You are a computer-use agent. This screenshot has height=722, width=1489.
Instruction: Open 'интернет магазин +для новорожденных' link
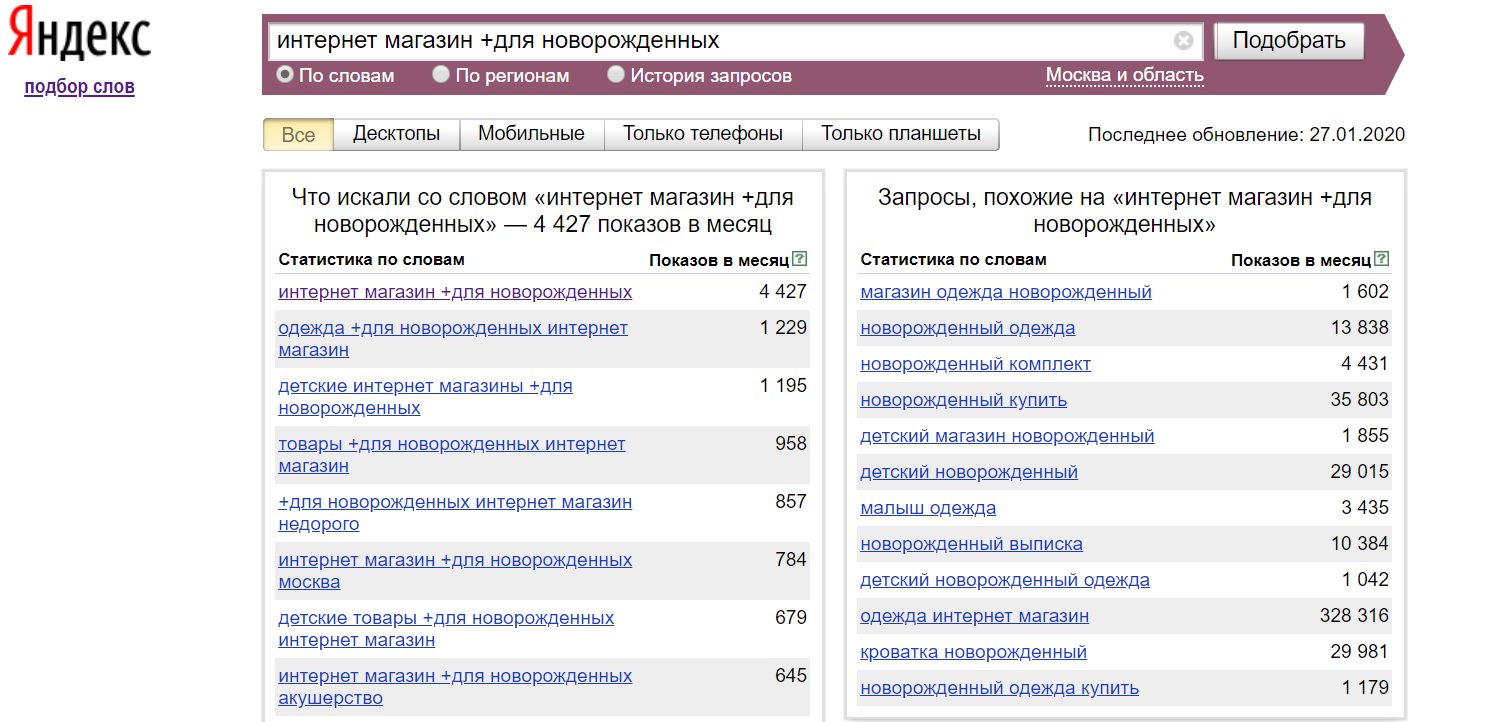click(455, 292)
